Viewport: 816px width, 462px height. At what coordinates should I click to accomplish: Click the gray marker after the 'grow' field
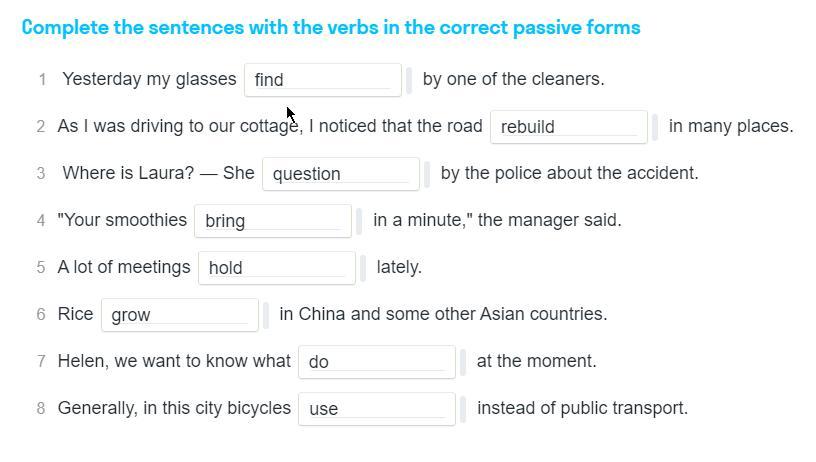[x=266, y=315]
